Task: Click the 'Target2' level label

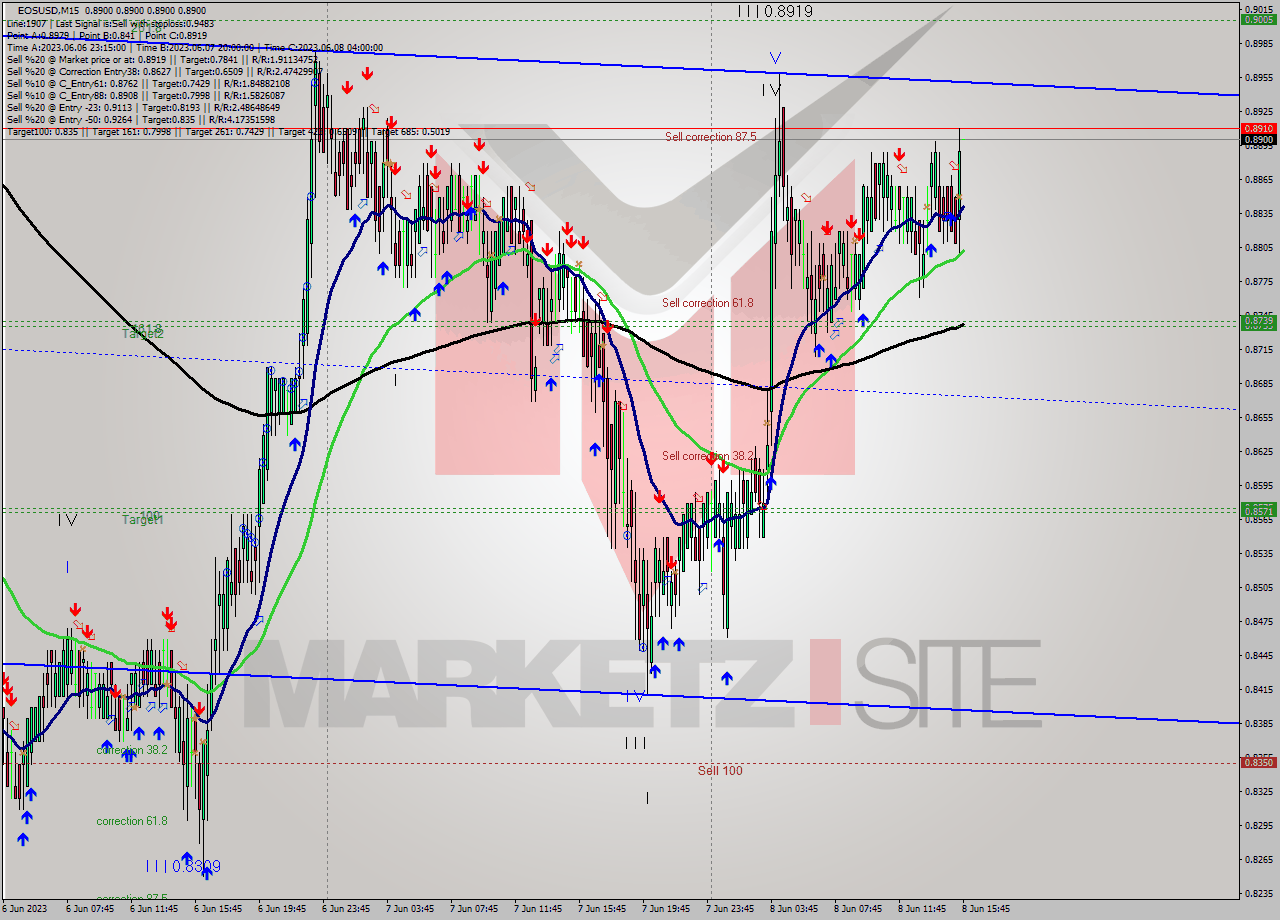Action: pyautogui.click(x=143, y=332)
